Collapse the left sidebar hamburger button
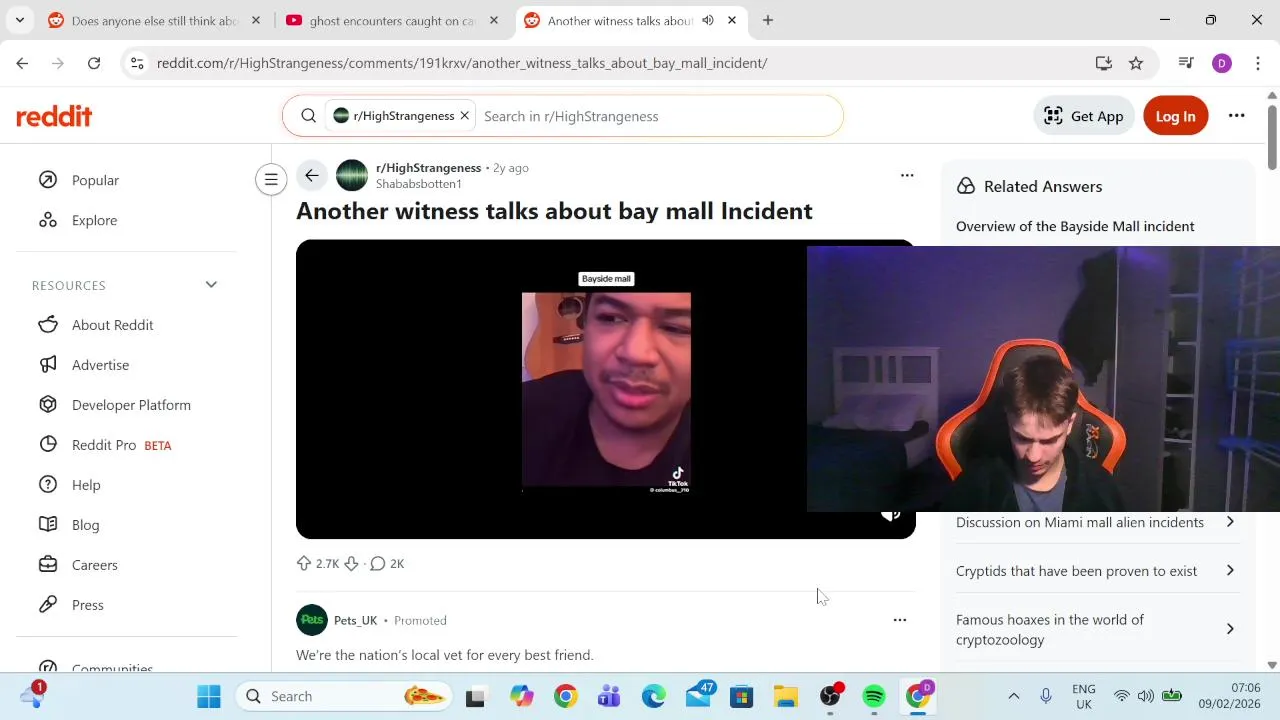The image size is (1280, 720). [271, 180]
